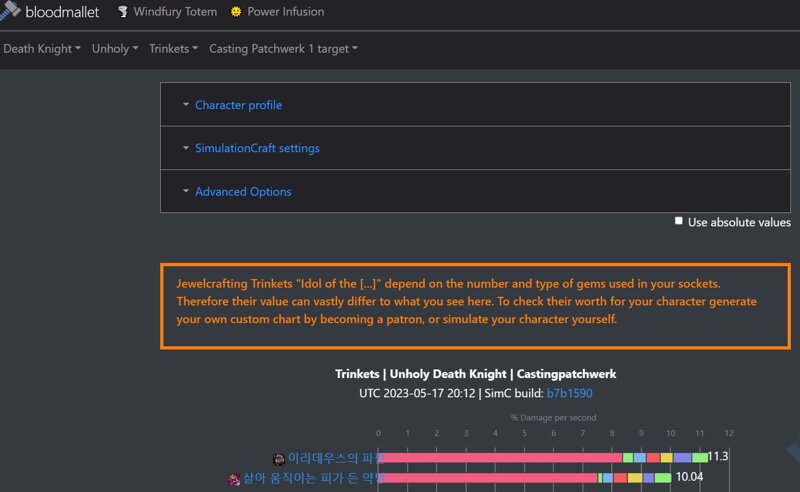Viewport: 800px width, 492px height.
Task: Open the Death Knight class dropdown
Action: tap(42, 48)
